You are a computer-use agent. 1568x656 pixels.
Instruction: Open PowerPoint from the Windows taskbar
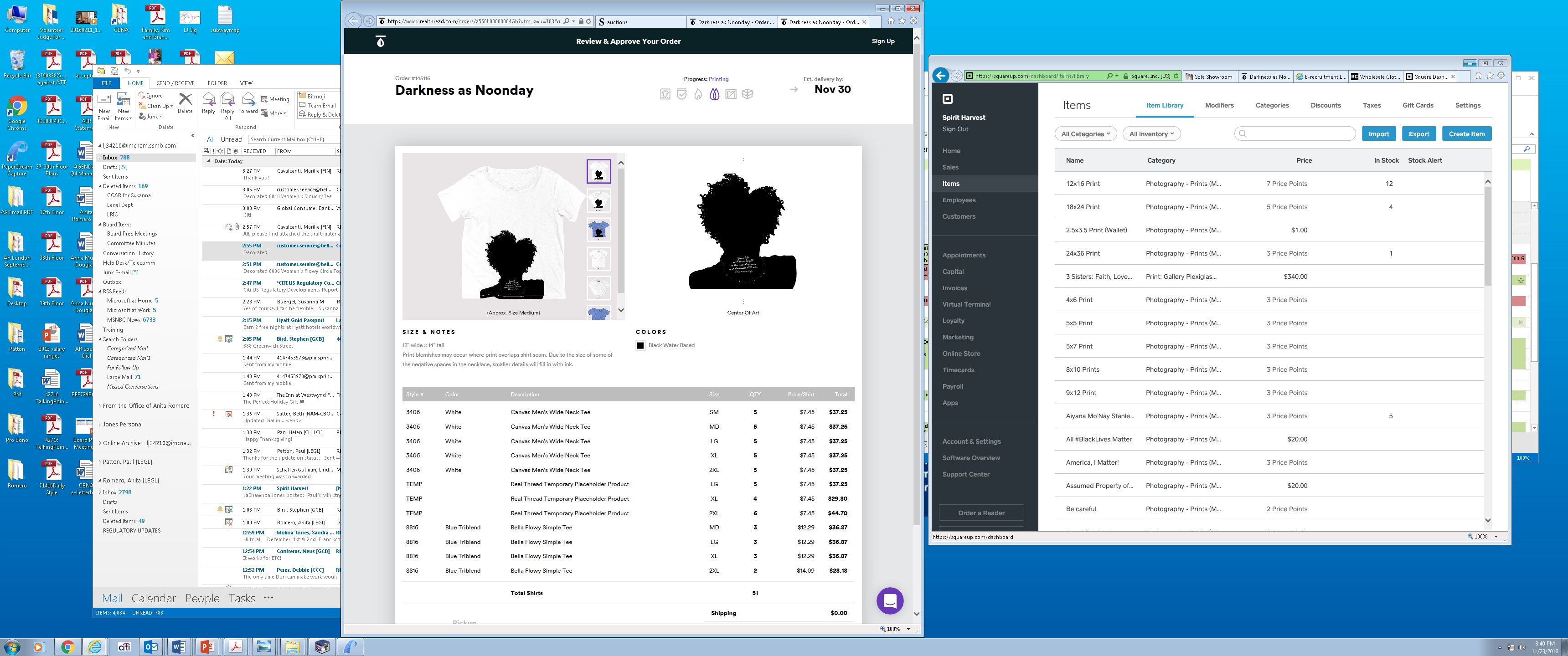point(207,646)
